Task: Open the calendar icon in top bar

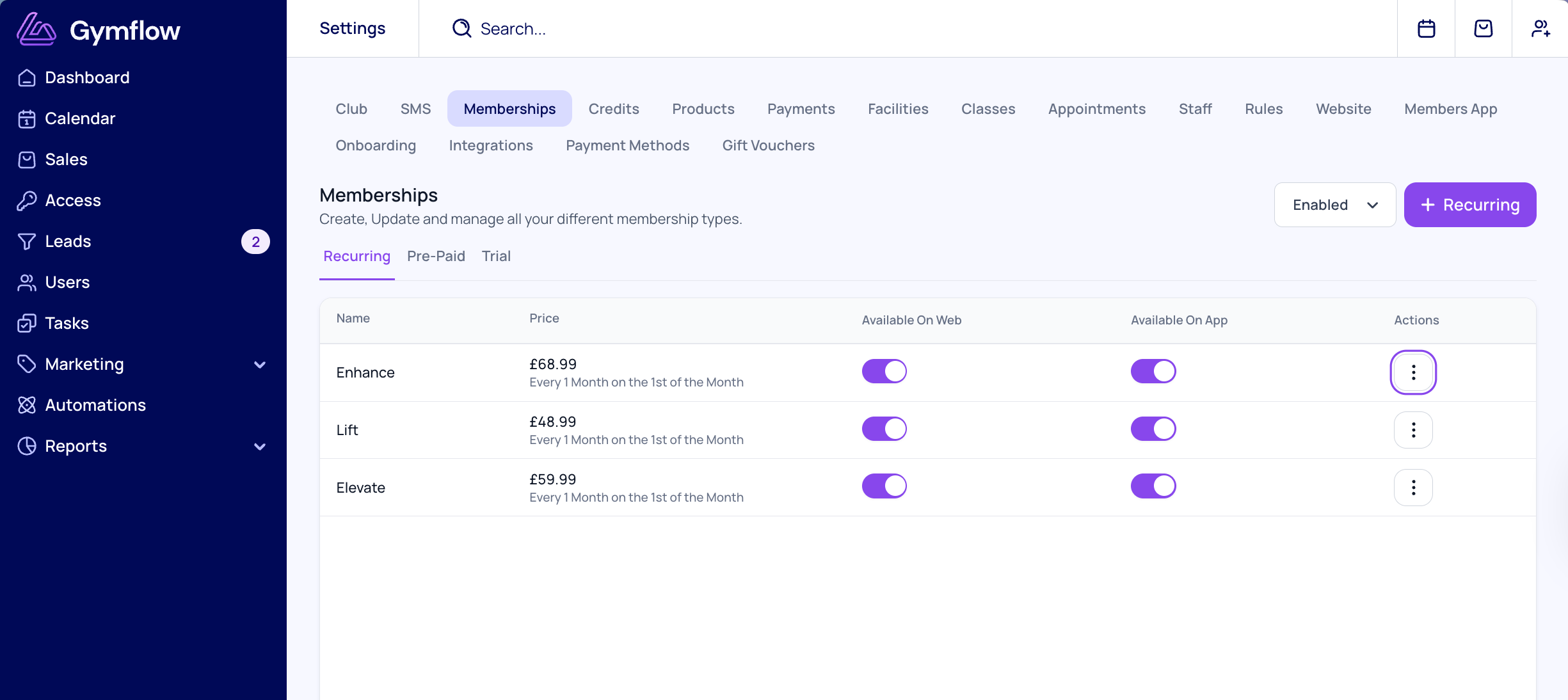Action: click(x=1426, y=29)
